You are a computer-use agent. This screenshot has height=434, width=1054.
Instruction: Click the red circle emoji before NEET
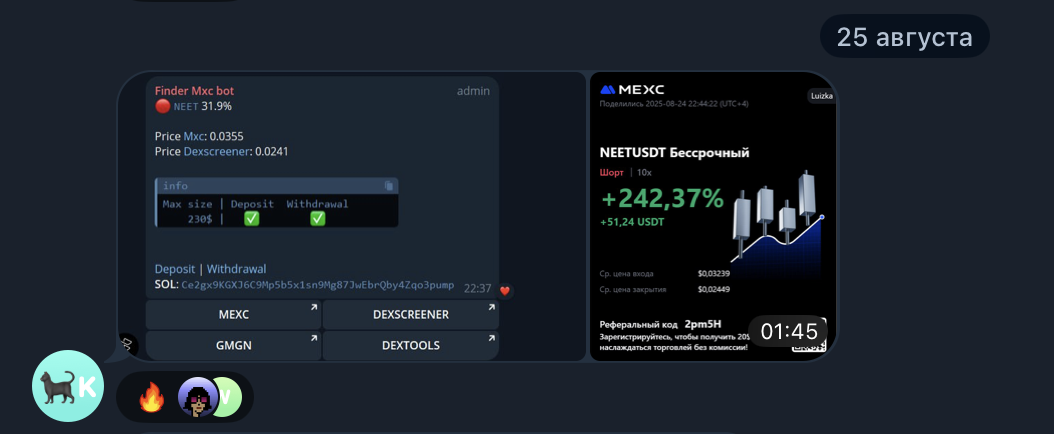(163, 106)
